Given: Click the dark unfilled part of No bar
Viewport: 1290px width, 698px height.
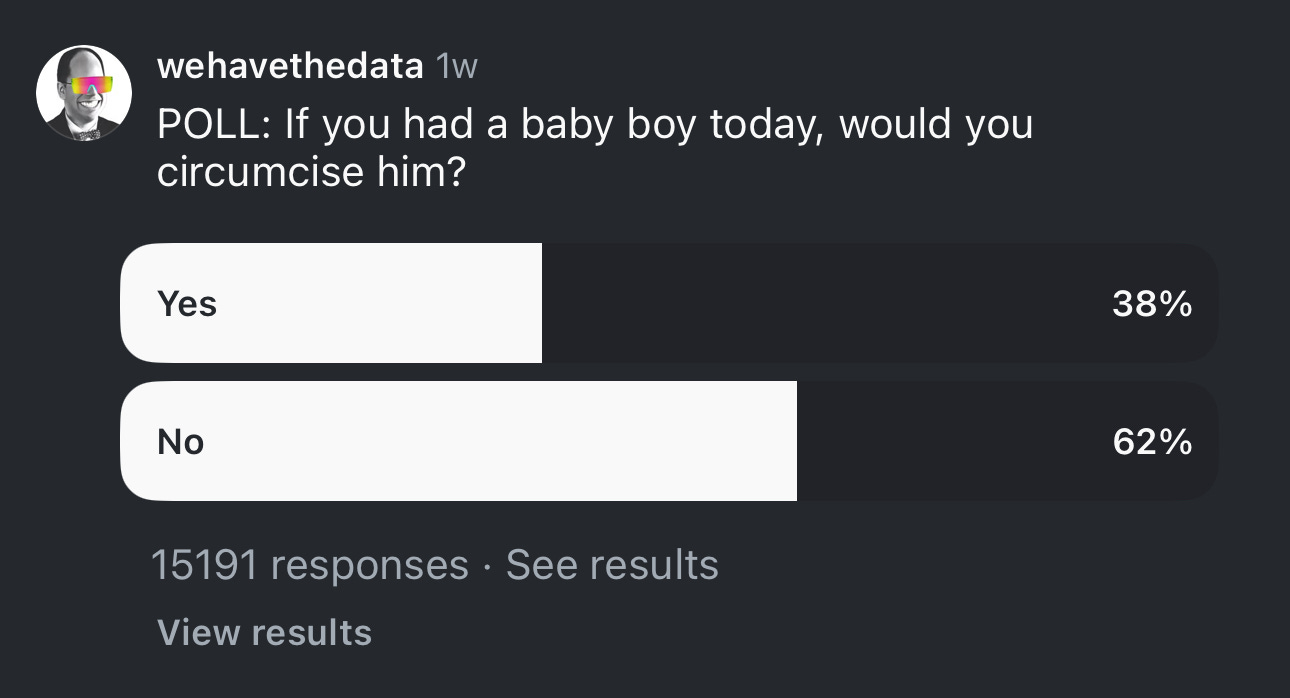Looking at the screenshot, I should [950, 441].
